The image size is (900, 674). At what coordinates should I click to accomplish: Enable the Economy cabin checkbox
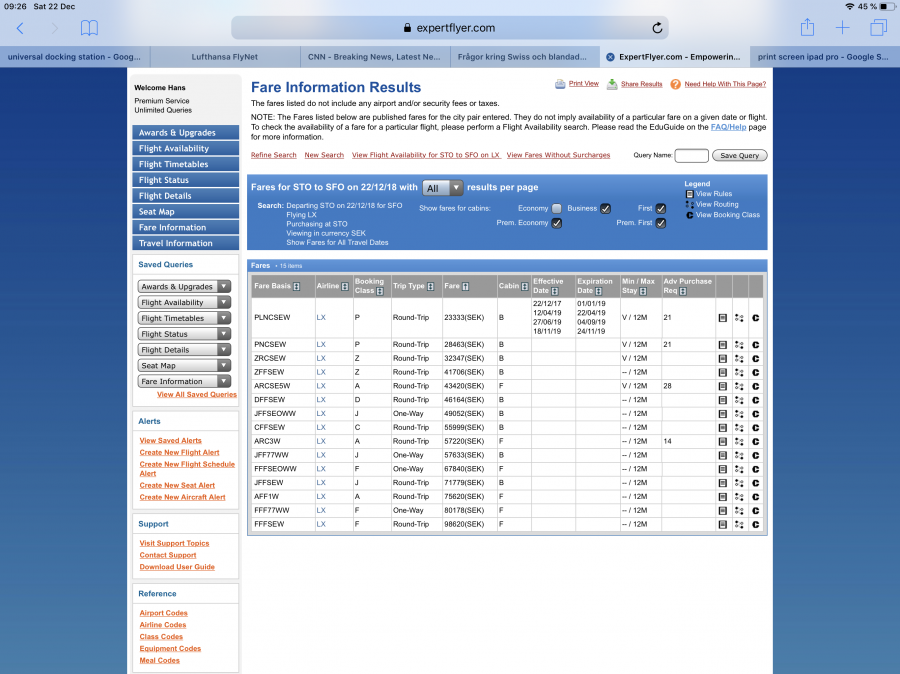(557, 208)
